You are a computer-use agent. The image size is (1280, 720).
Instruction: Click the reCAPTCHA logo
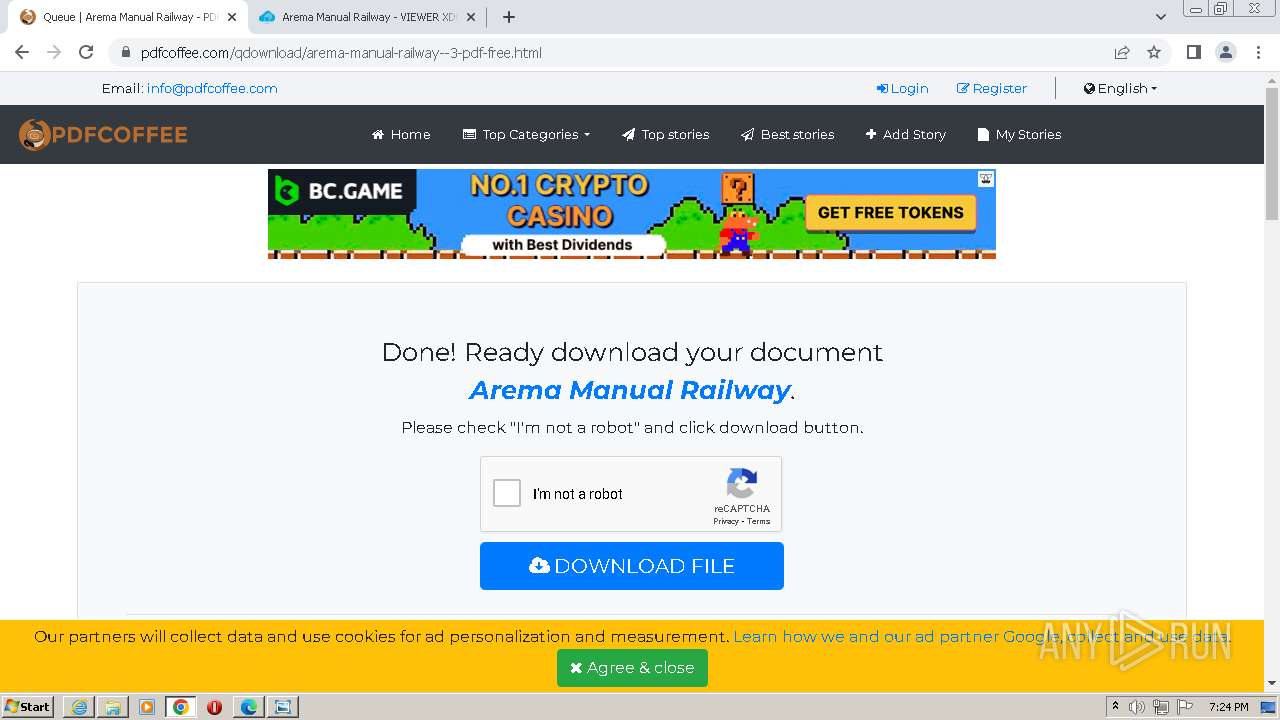click(x=742, y=484)
